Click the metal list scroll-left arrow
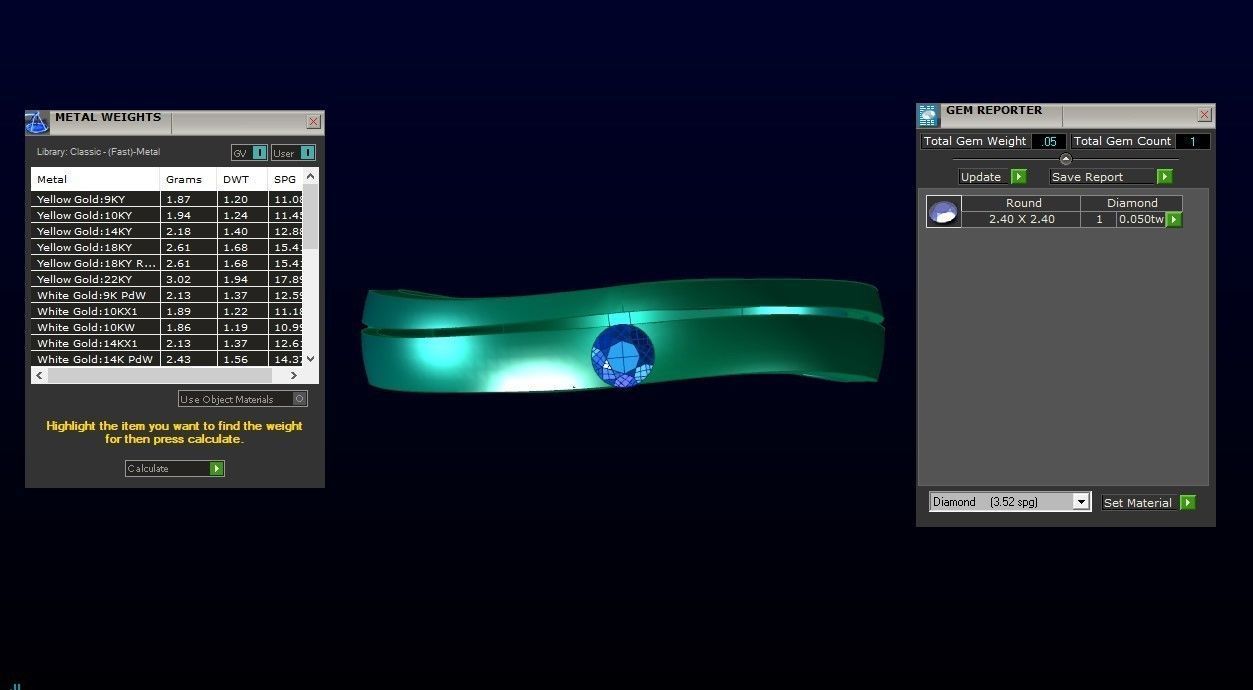Viewport: 1253px width, 690px height. point(39,376)
